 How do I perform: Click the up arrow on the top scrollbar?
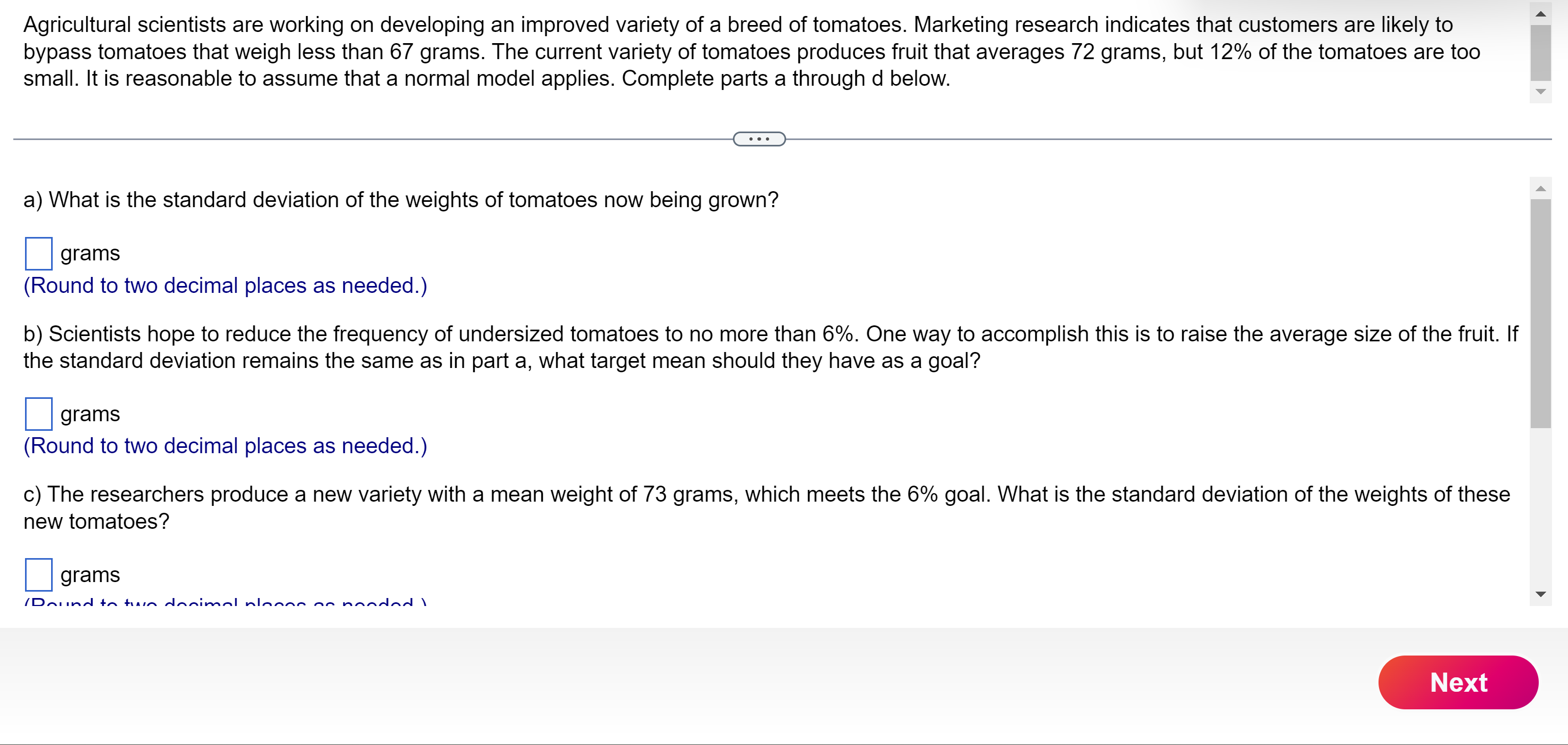click(1541, 13)
